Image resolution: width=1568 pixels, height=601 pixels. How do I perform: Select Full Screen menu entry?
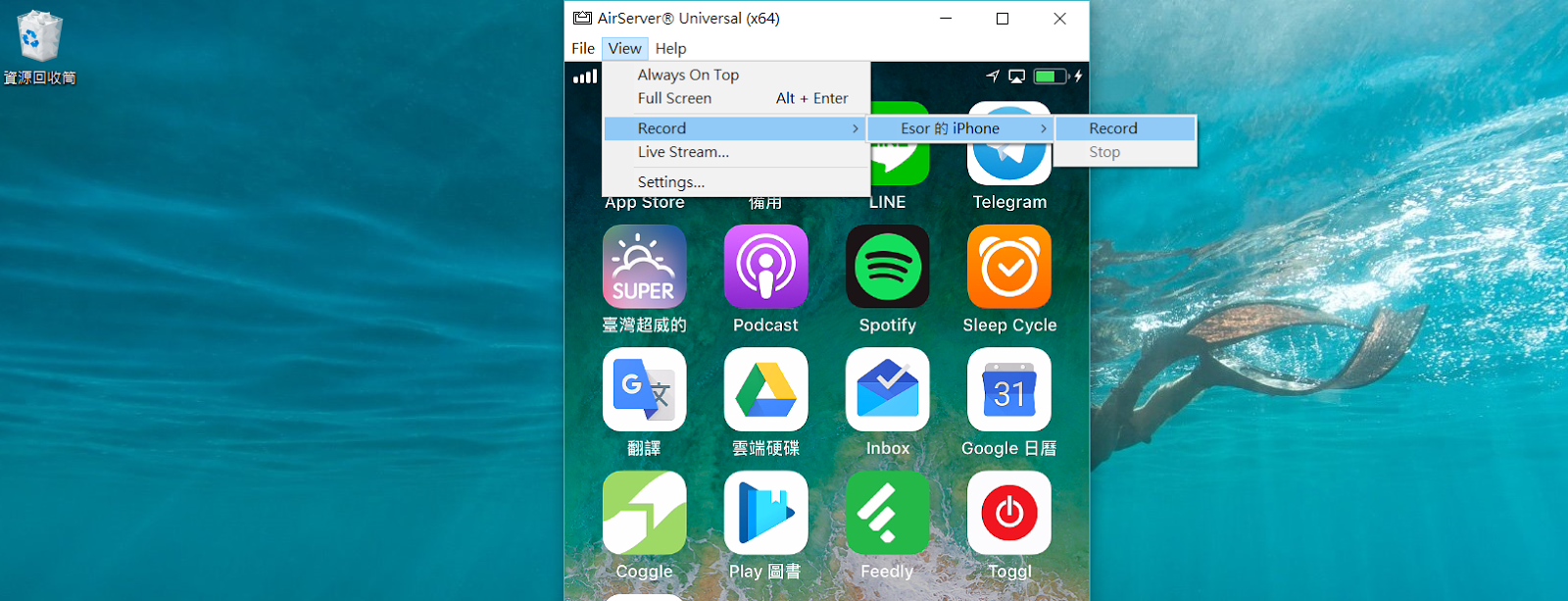[736, 98]
